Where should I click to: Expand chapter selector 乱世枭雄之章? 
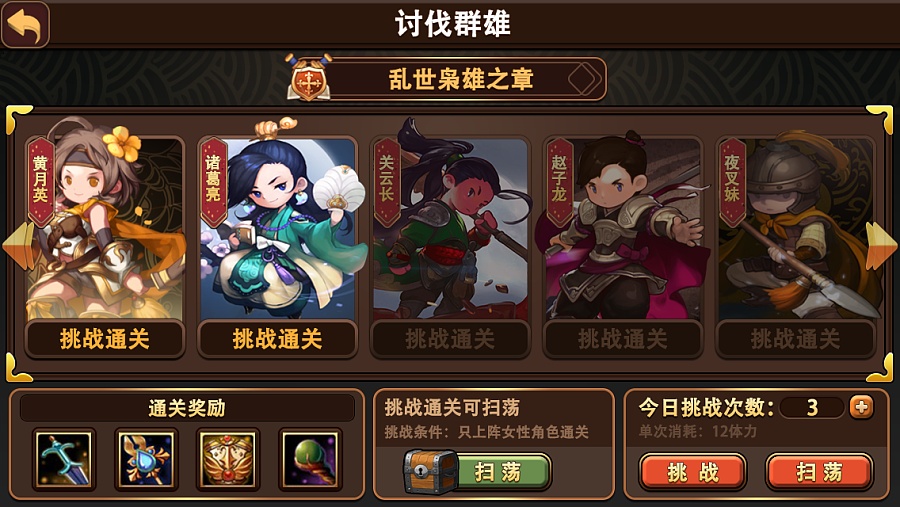point(461,79)
